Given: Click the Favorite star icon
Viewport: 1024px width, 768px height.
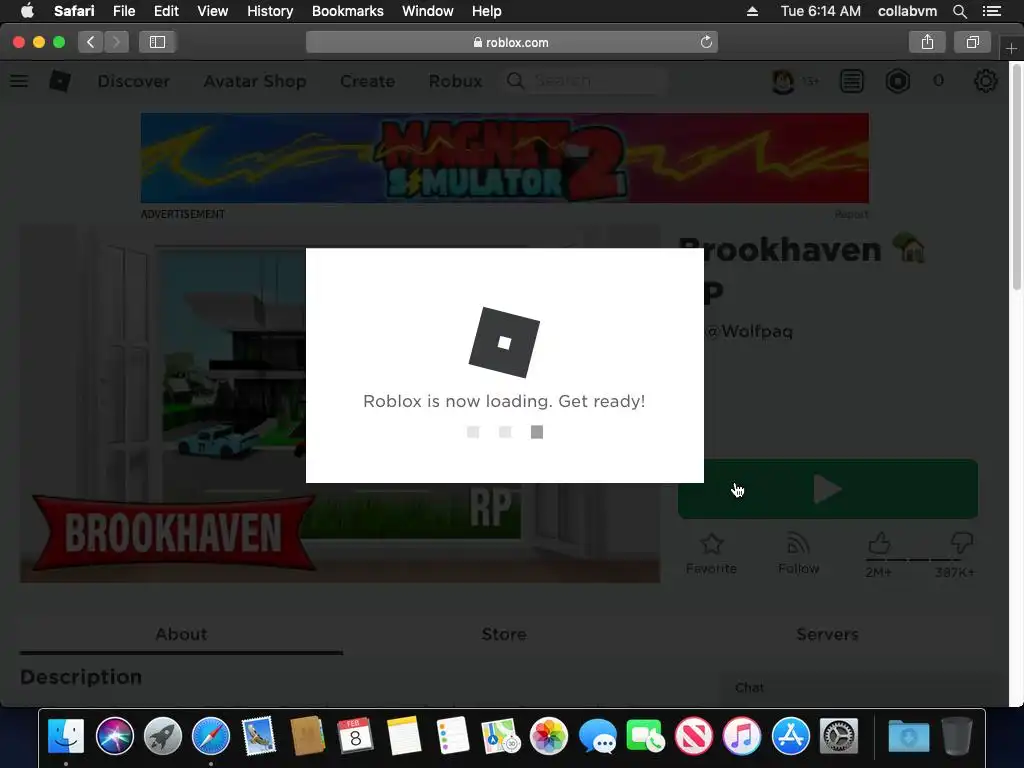Looking at the screenshot, I should 711,544.
